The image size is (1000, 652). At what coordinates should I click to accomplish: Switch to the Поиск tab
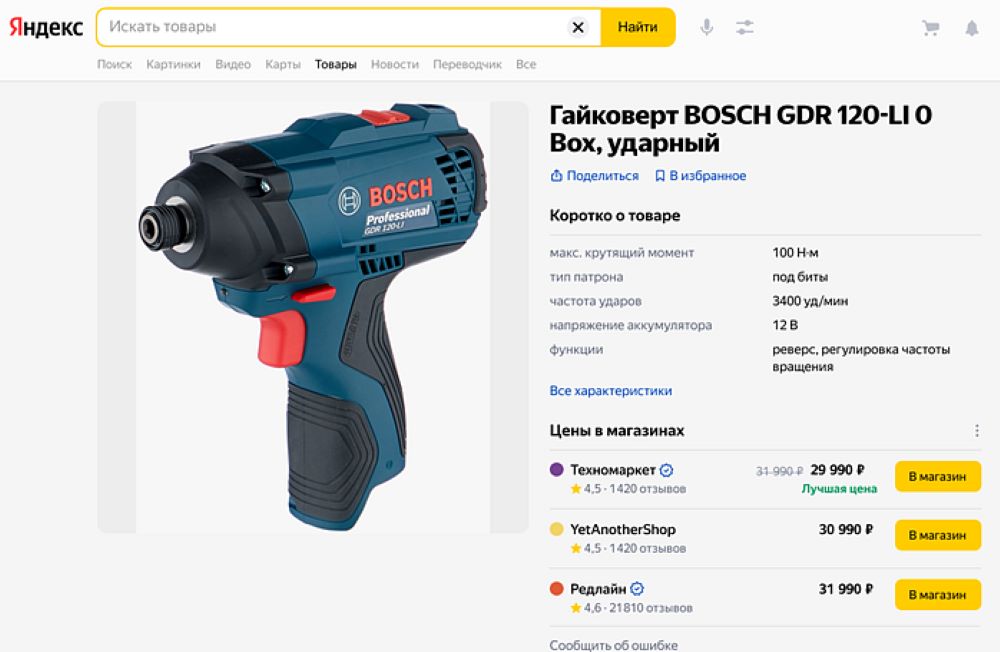coord(115,64)
